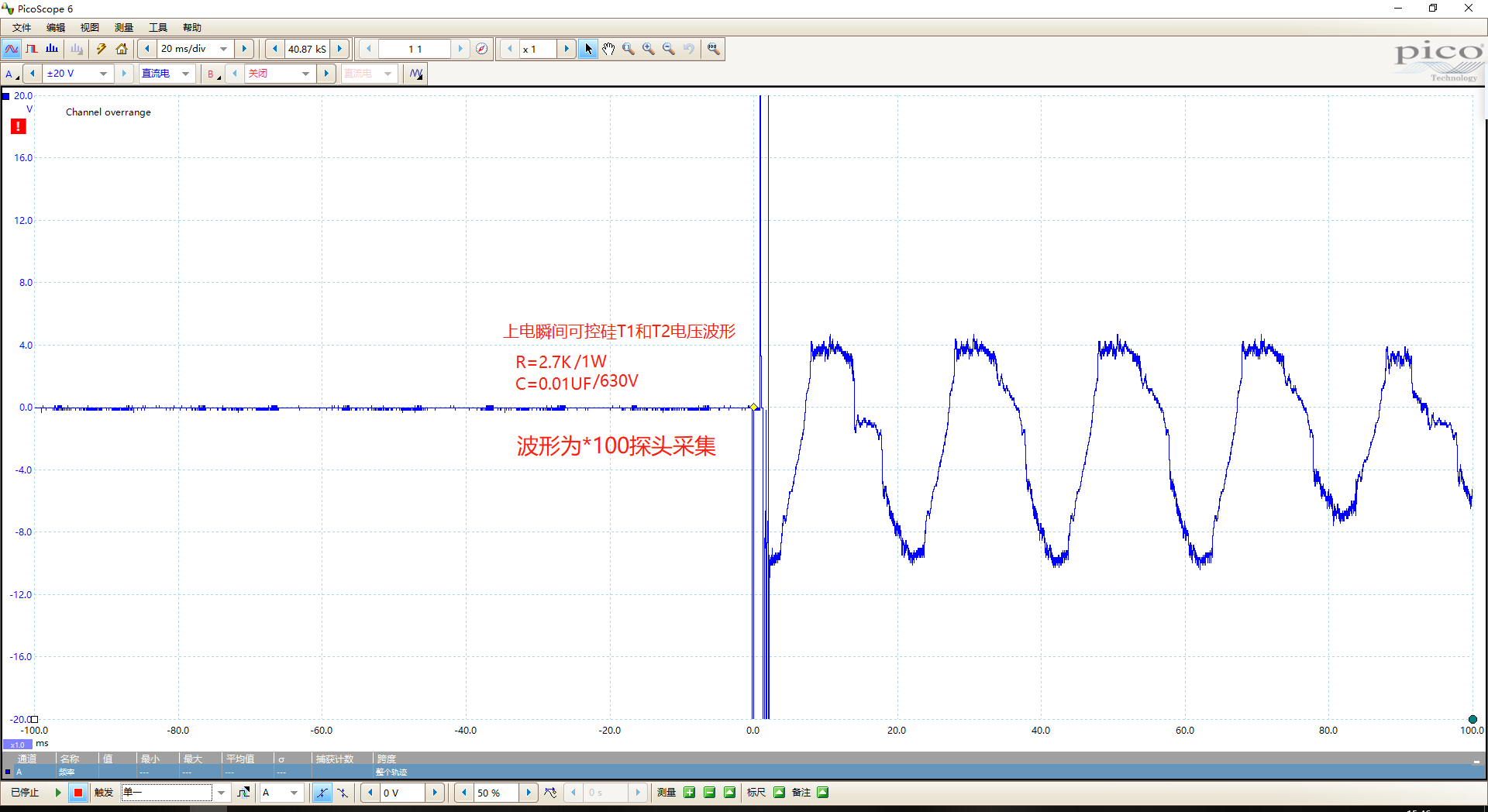Click the zoom out magnifier
The image size is (1488, 812).
(x=669, y=49)
